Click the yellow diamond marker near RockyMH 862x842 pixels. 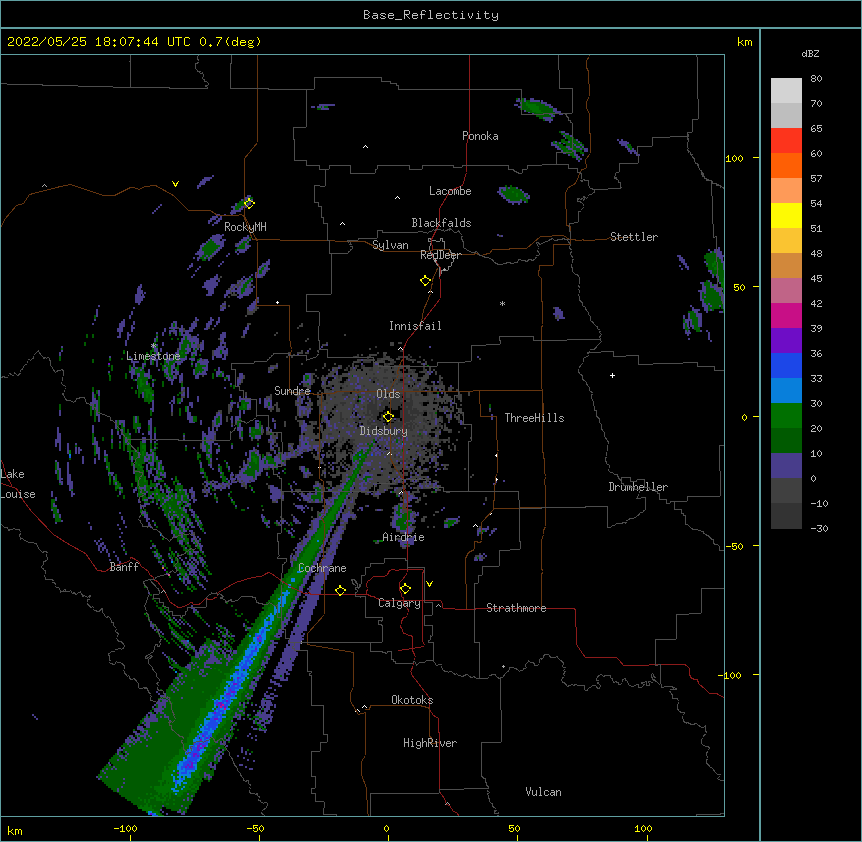[249, 203]
